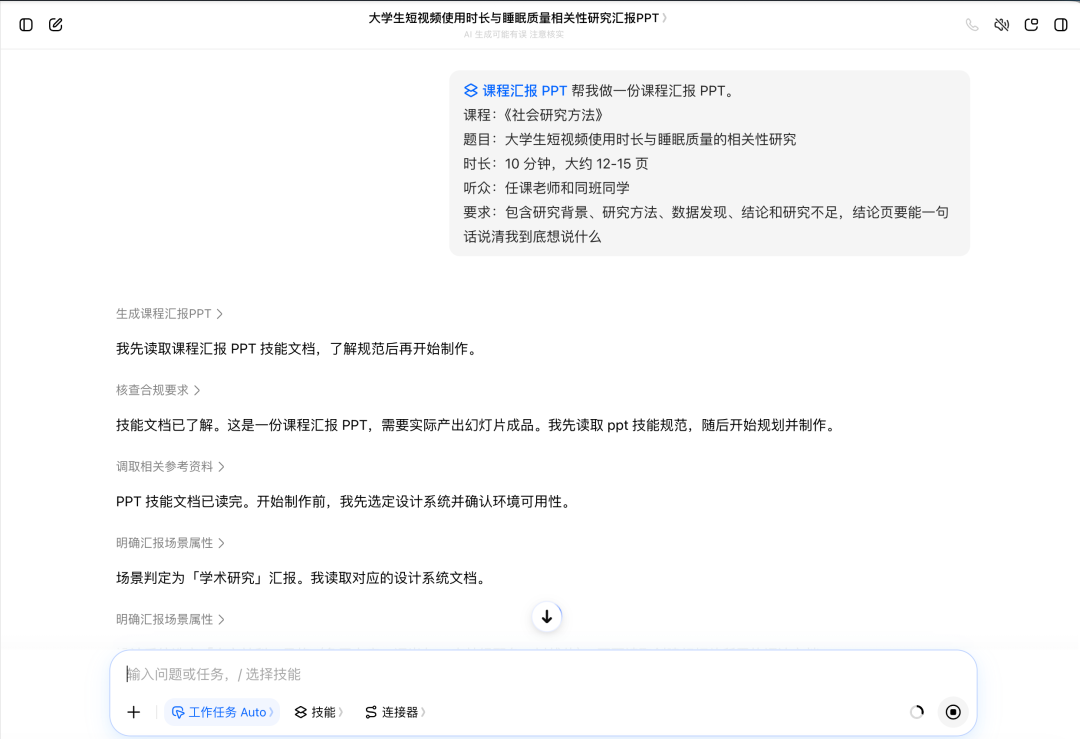The image size is (1080, 739).
Task: Open the 技能 skills menu
Action: click(318, 712)
